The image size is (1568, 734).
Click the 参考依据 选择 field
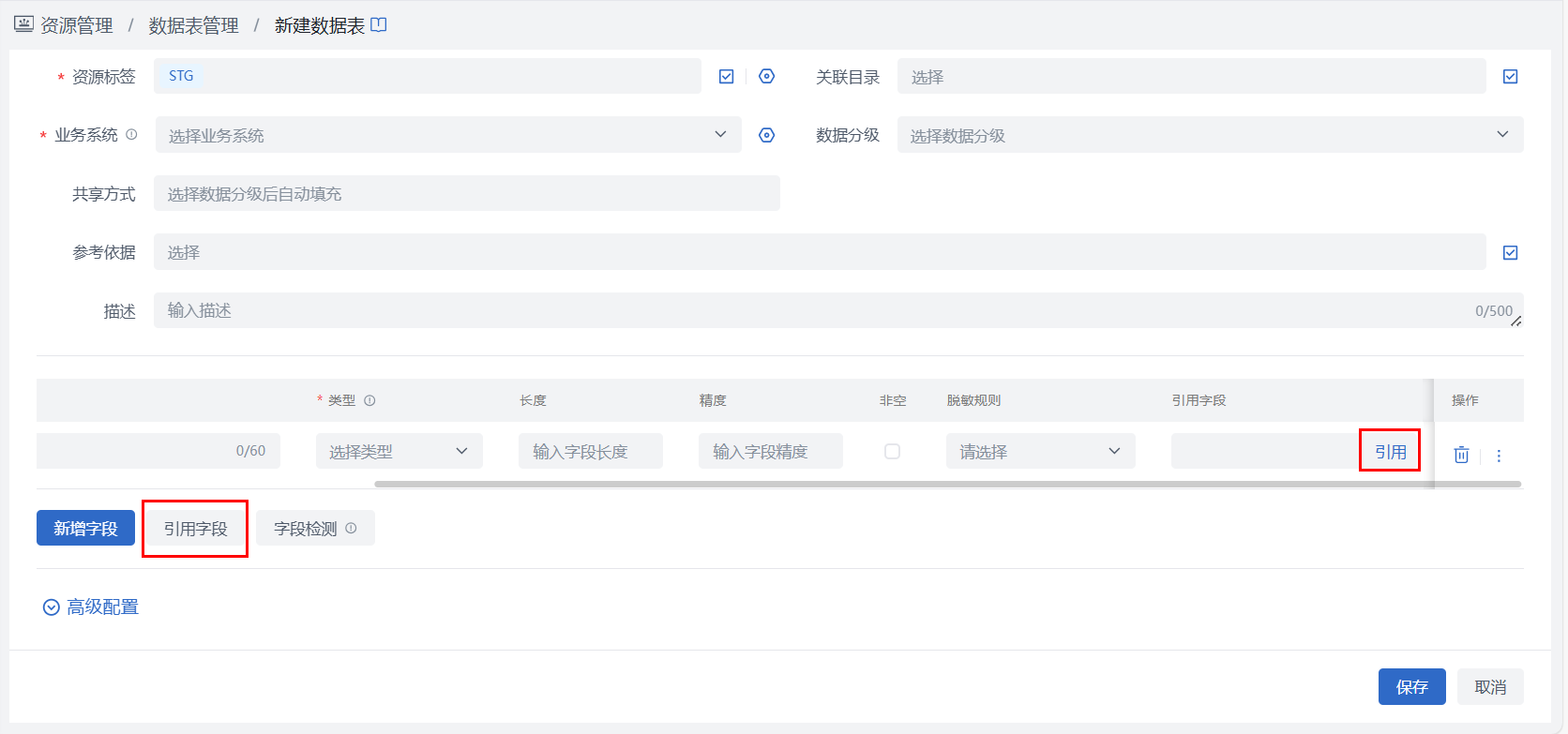click(820, 252)
